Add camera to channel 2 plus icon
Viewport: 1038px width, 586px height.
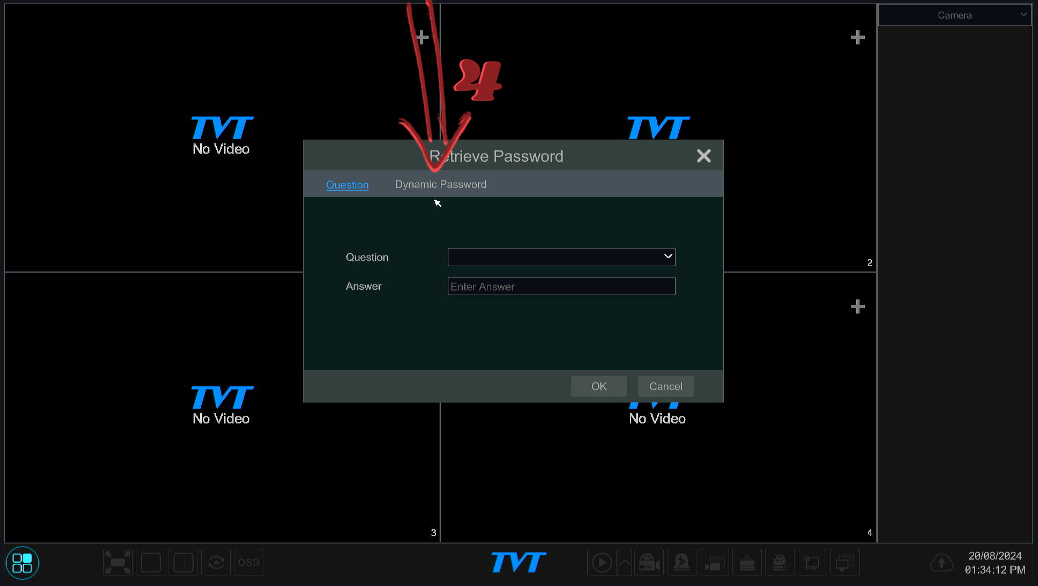pos(858,37)
